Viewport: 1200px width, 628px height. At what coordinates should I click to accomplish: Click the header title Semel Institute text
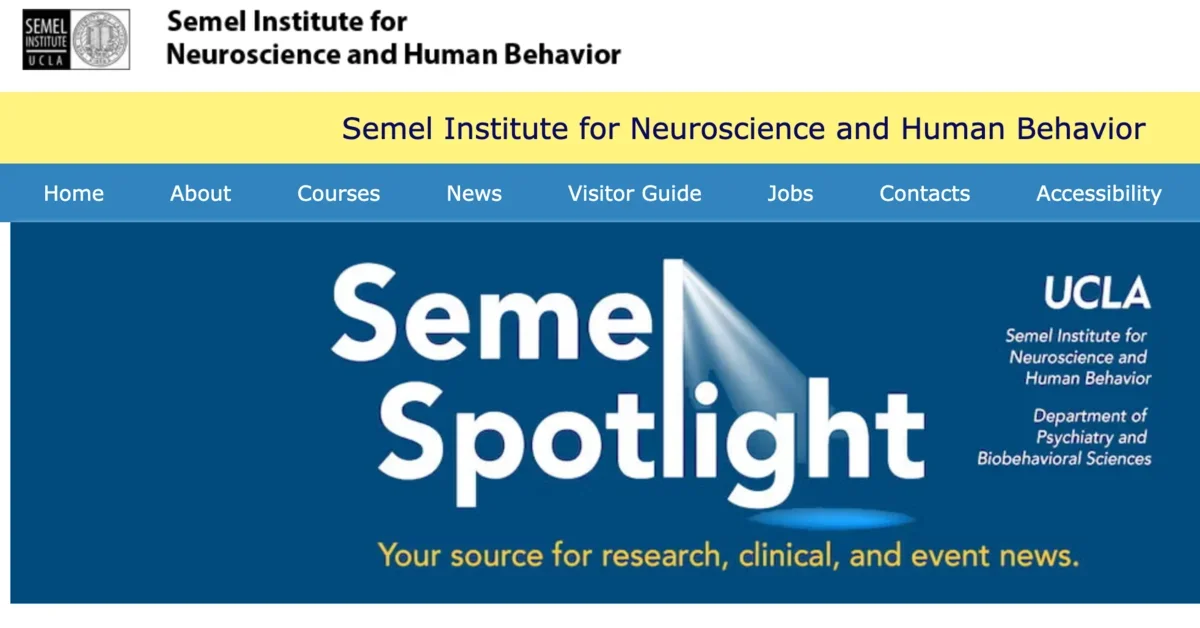[393, 38]
